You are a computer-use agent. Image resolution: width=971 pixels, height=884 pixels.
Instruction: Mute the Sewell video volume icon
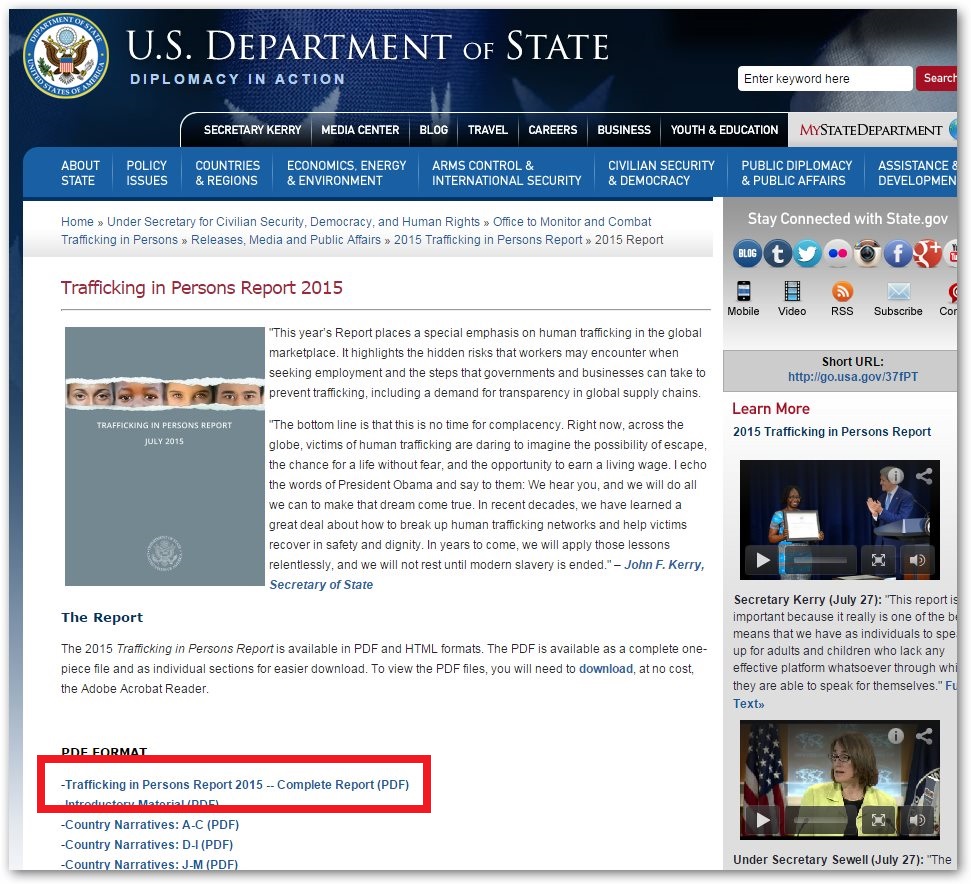(917, 820)
